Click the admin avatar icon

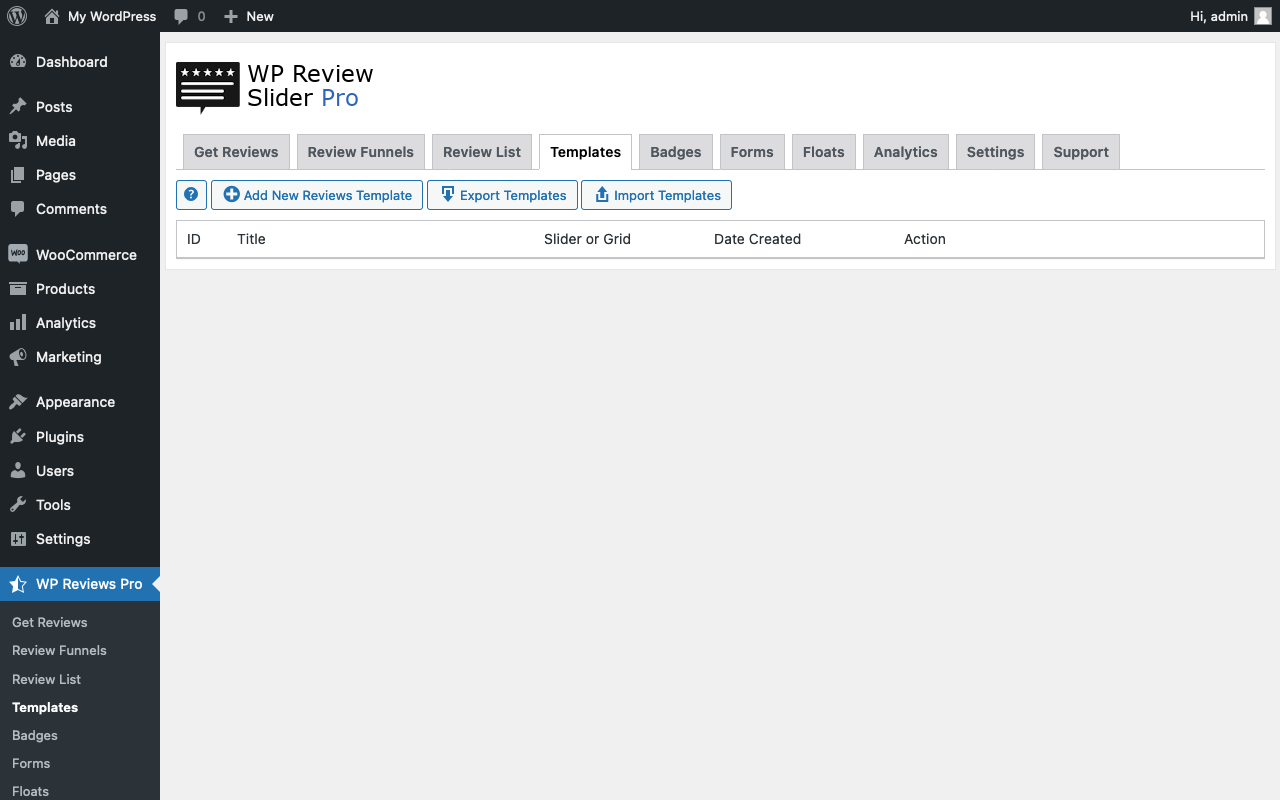pyautogui.click(x=1263, y=16)
